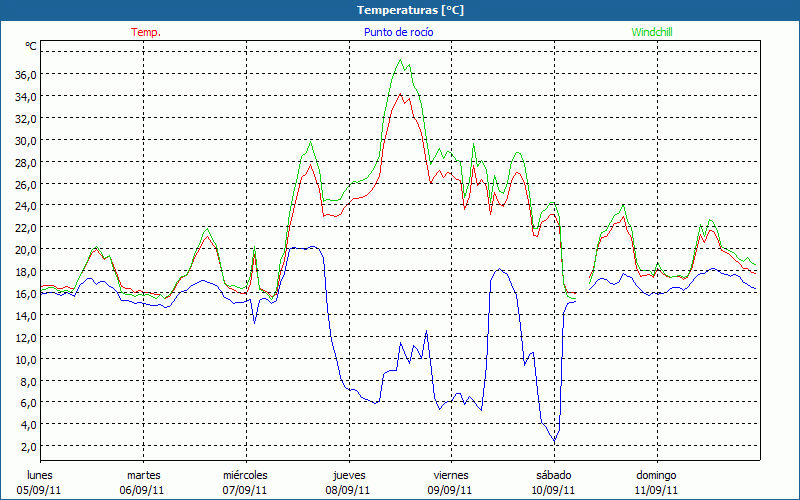Click the 30,0 y-axis value label
Screen dimensions: 800x500
pos(26,141)
